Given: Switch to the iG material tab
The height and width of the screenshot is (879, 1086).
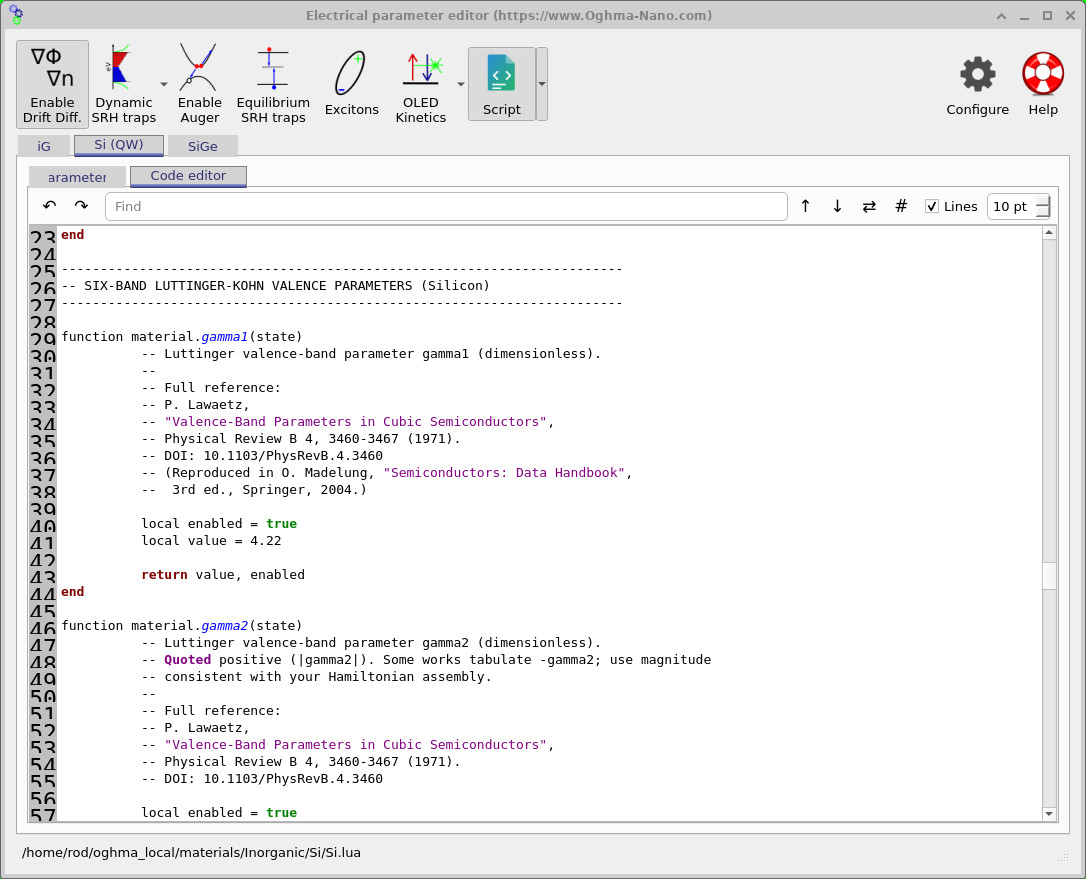Looking at the screenshot, I should click(x=44, y=146).
